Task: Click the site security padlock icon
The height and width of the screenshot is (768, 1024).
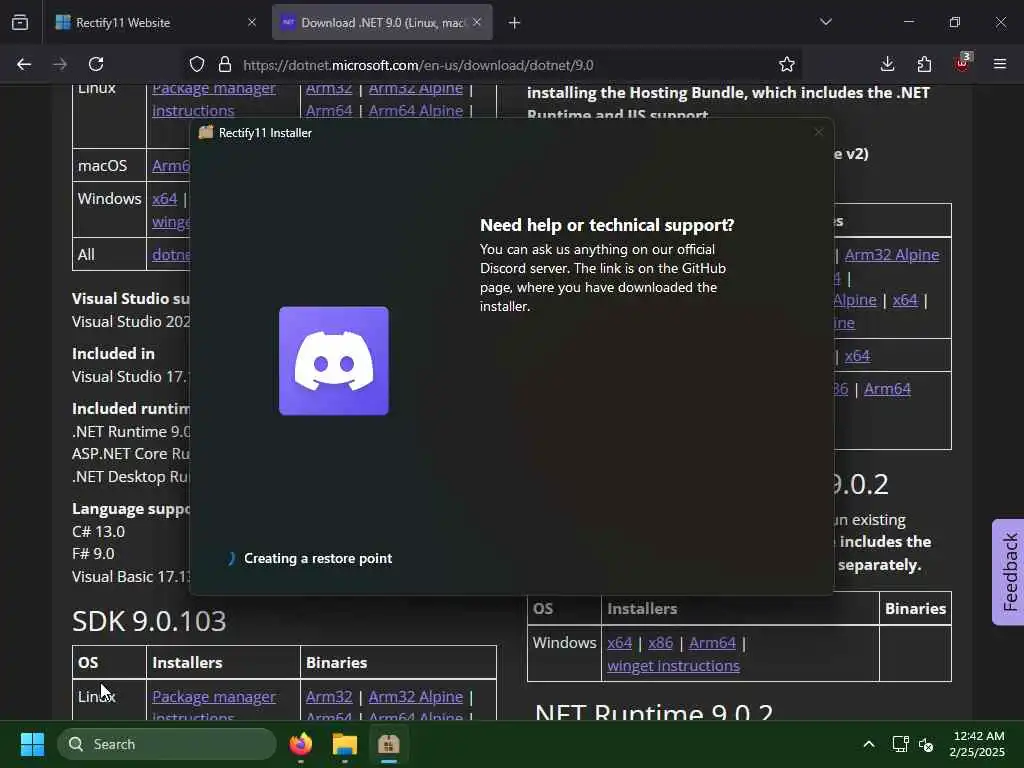Action: 225,65
